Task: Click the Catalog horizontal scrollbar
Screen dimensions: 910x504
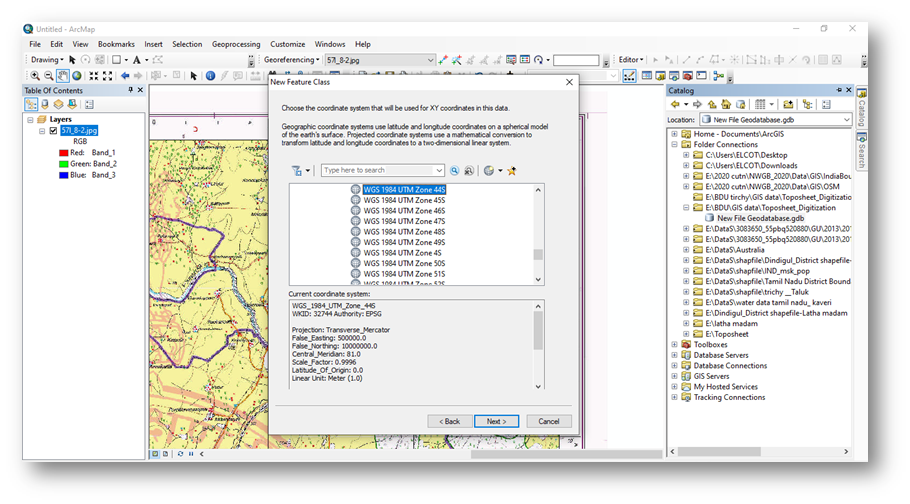Action: [719, 452]
